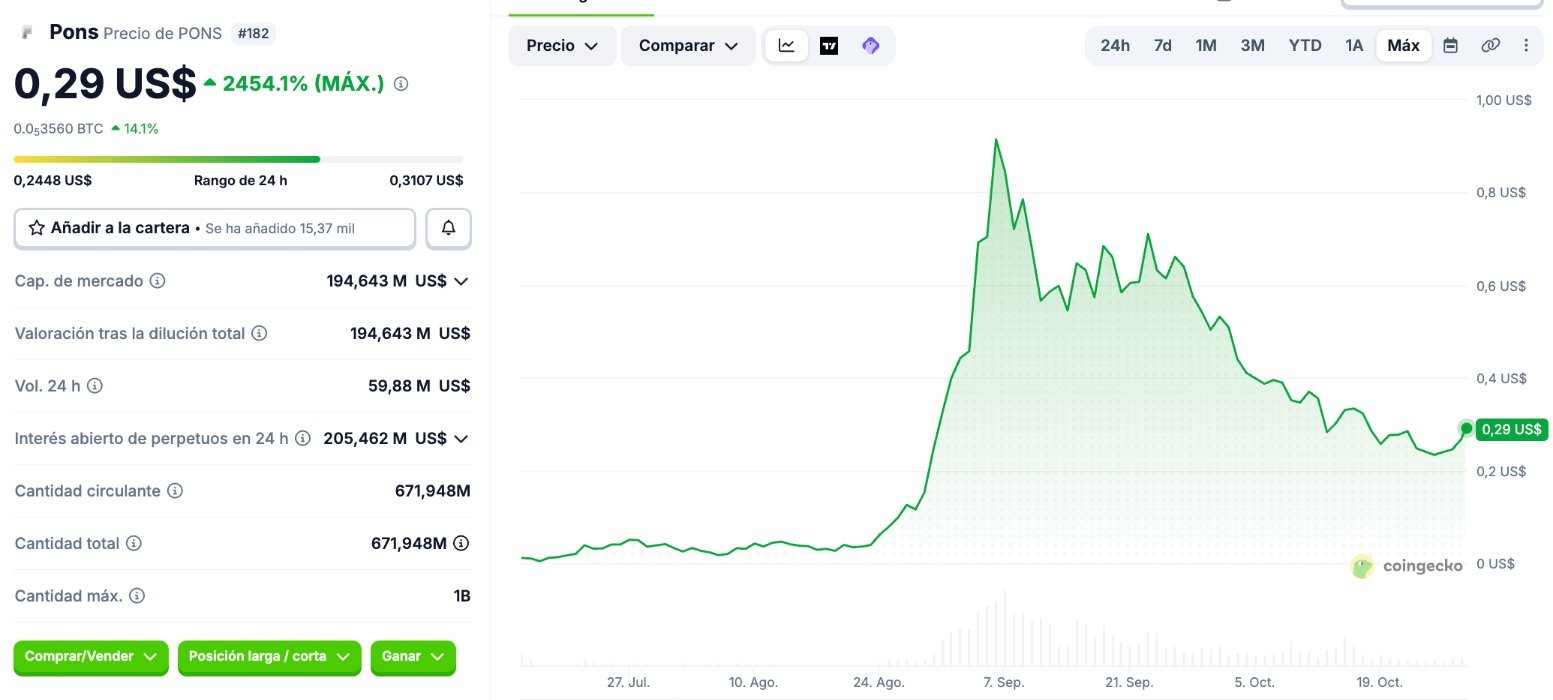This screenshot has width=1553, height=700.
Task: Open the calendar date range picker
Action: point(1450,45)
